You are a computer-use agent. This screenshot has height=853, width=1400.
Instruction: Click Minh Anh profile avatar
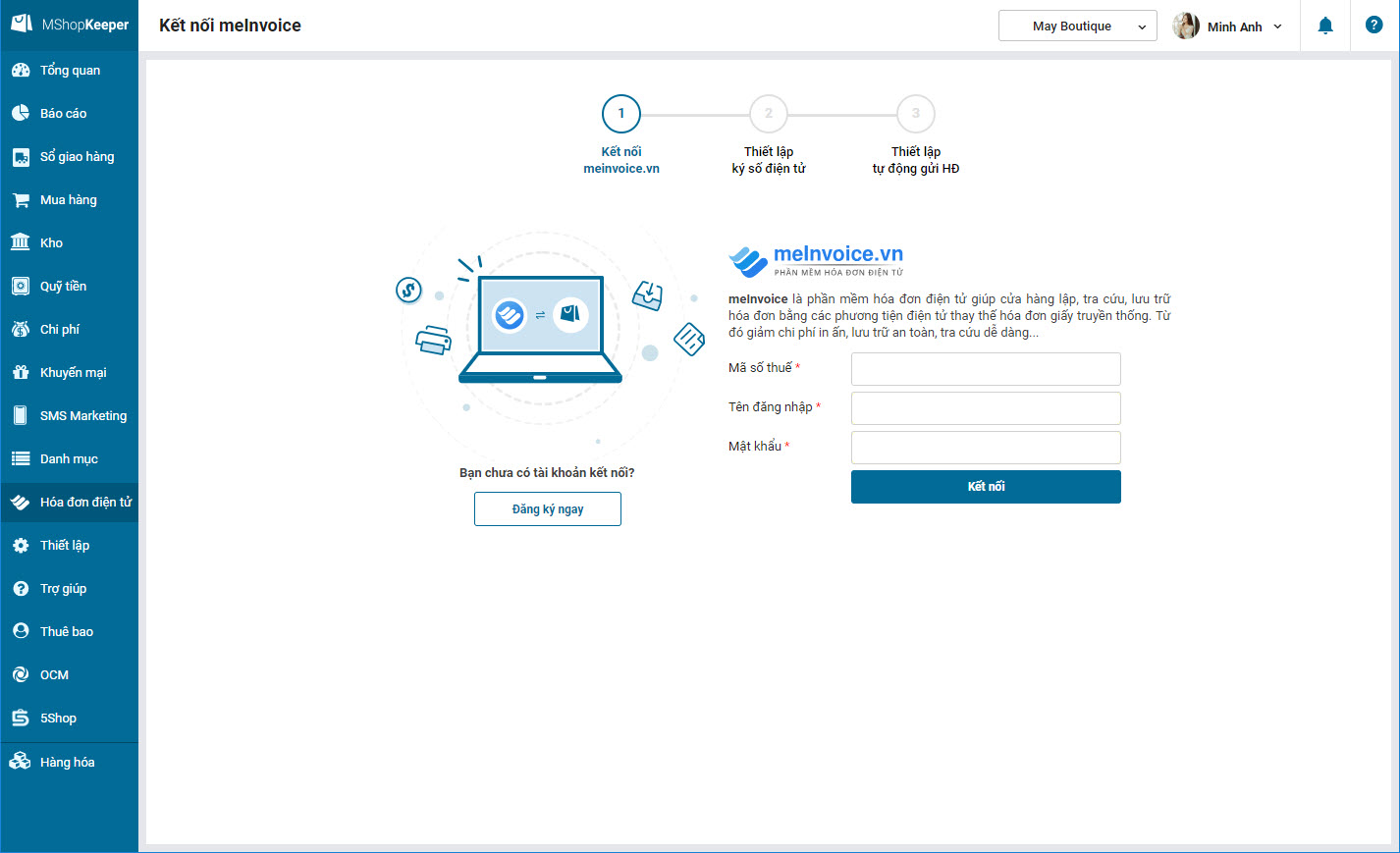[x=1186, y=26]
